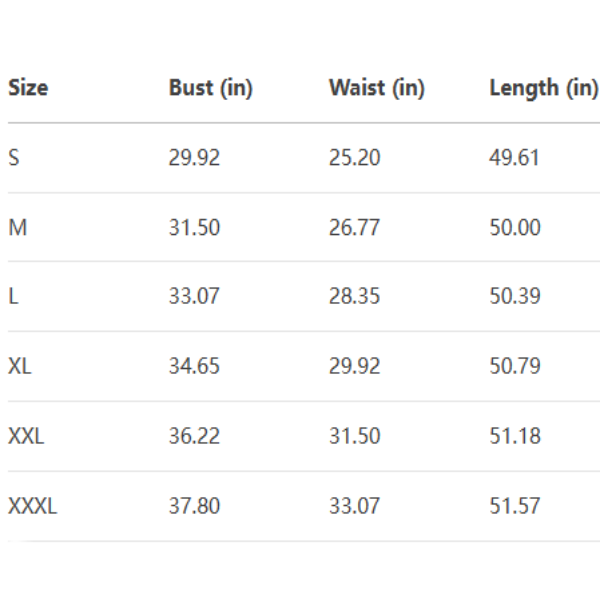
Task: Click waist value 28.35 for size L
Action: tap(354, 297)
